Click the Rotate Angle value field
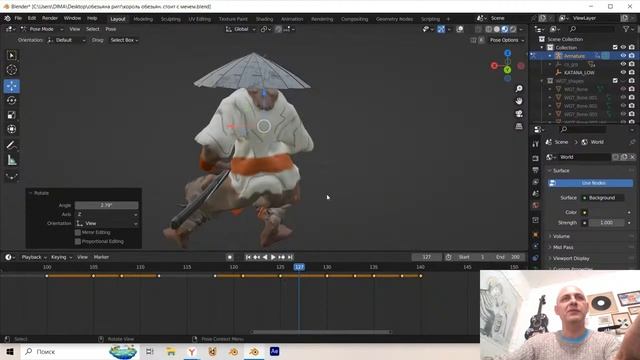The height and width of the screenshot is (360, 640). click(107, 205)
